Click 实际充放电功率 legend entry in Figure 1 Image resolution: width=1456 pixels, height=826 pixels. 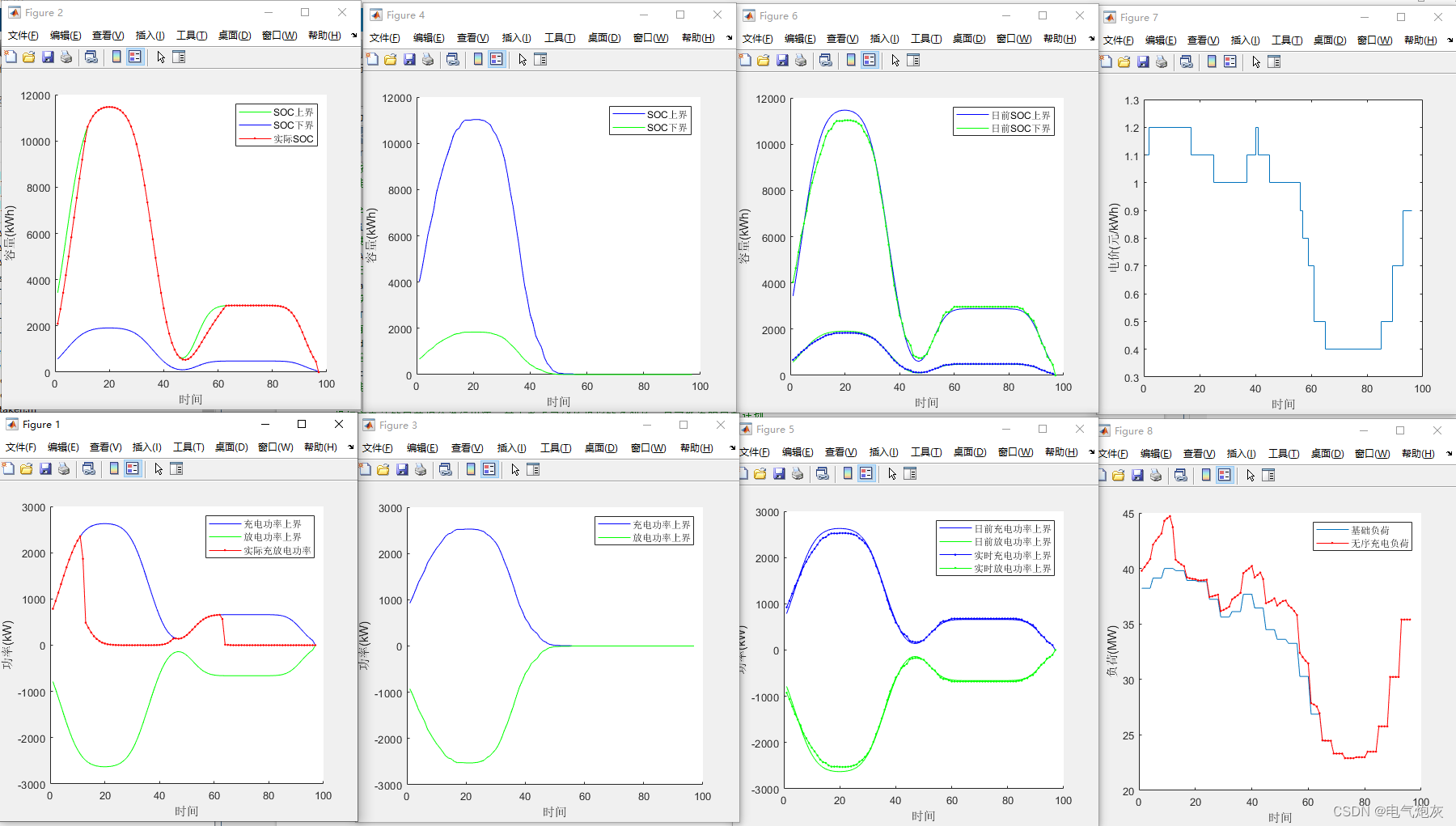pos(277,551)
